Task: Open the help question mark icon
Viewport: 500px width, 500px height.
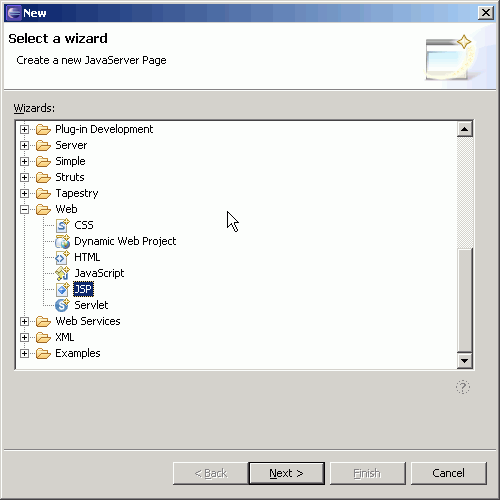Action: coord(463,387)
